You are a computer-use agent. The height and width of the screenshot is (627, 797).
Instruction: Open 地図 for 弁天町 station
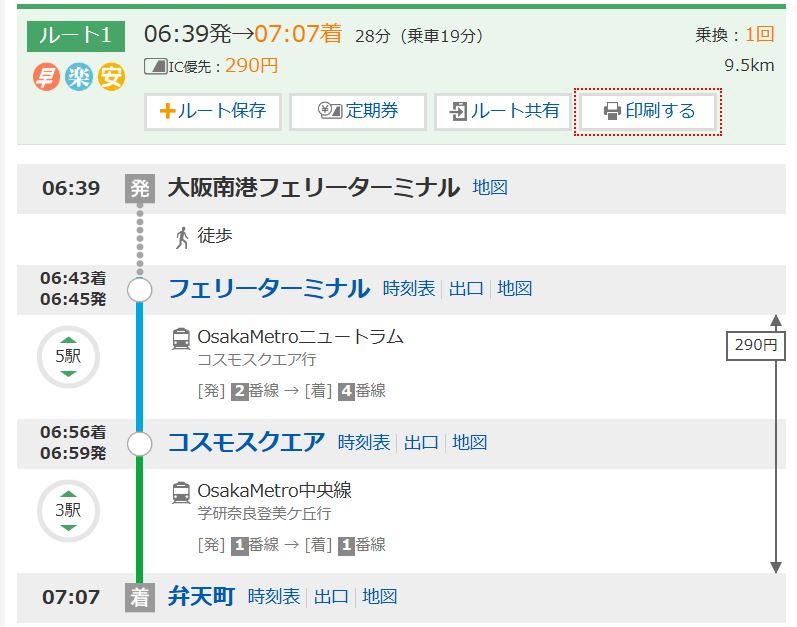380,597
